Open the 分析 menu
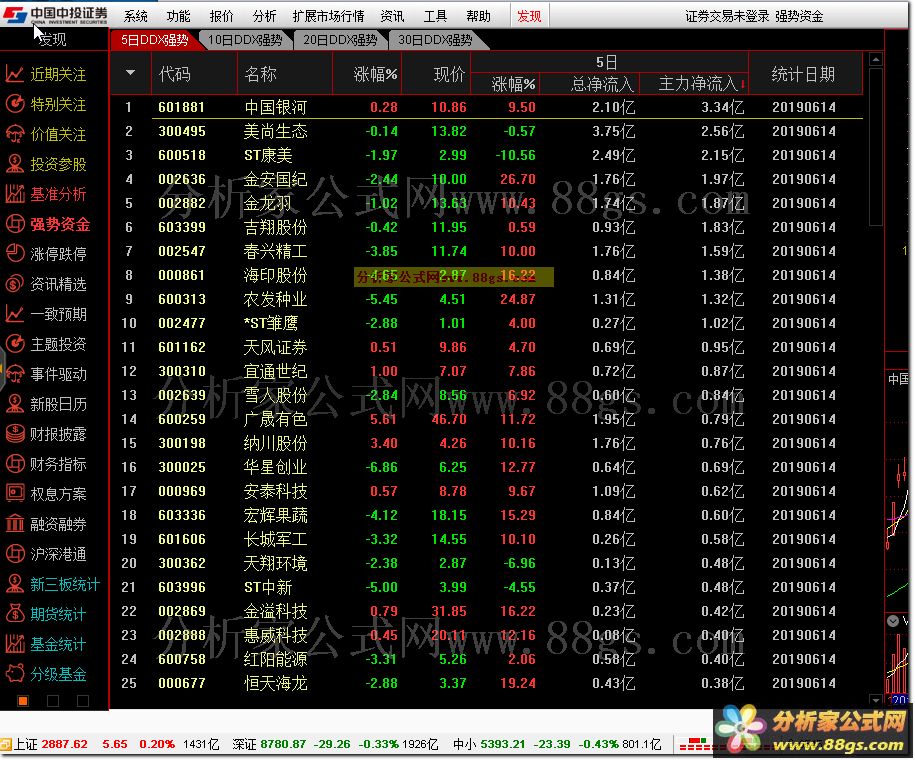This screenshot has height=760, width=915. (x=264, y=16)
